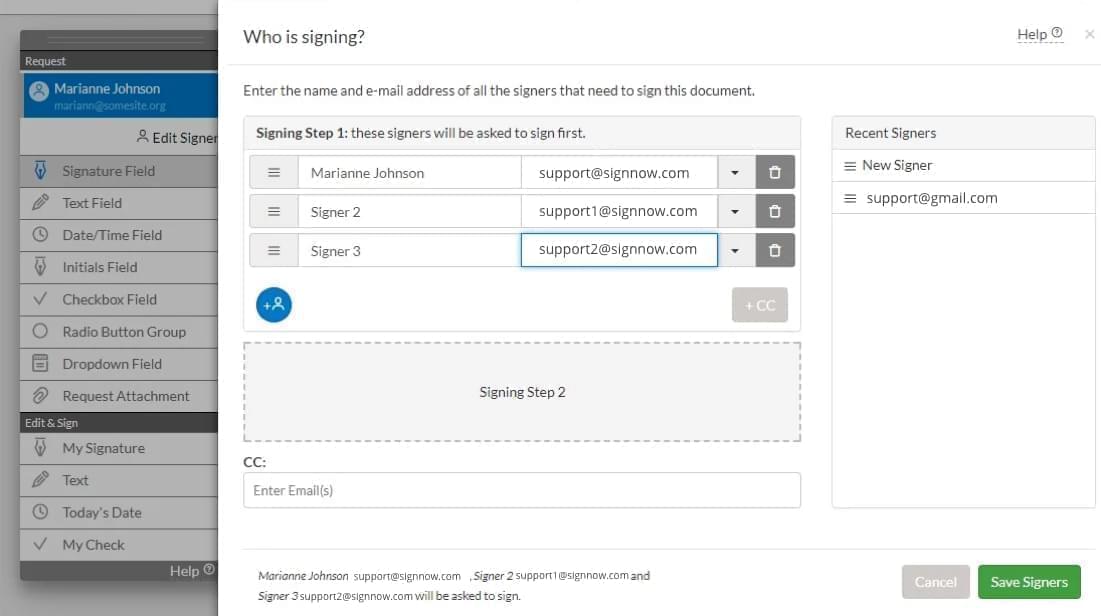Expand the dropdown for support@signnow.com
The width and height of the screenshot is (1101, 616).
pos(735,172)
